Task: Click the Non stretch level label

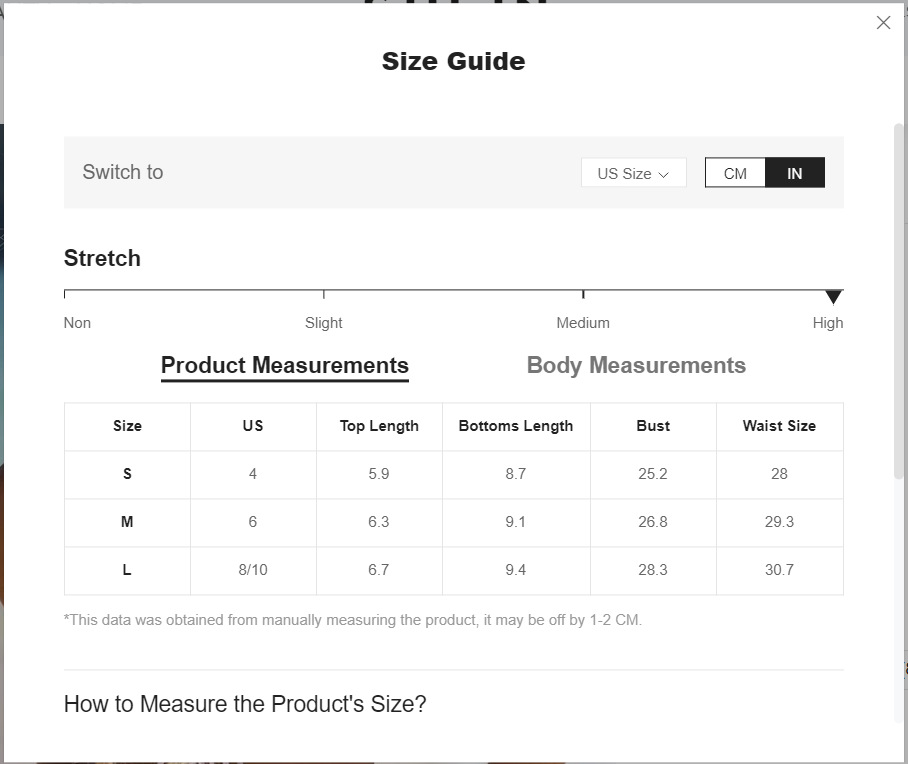Action: [x=77, y=323]
